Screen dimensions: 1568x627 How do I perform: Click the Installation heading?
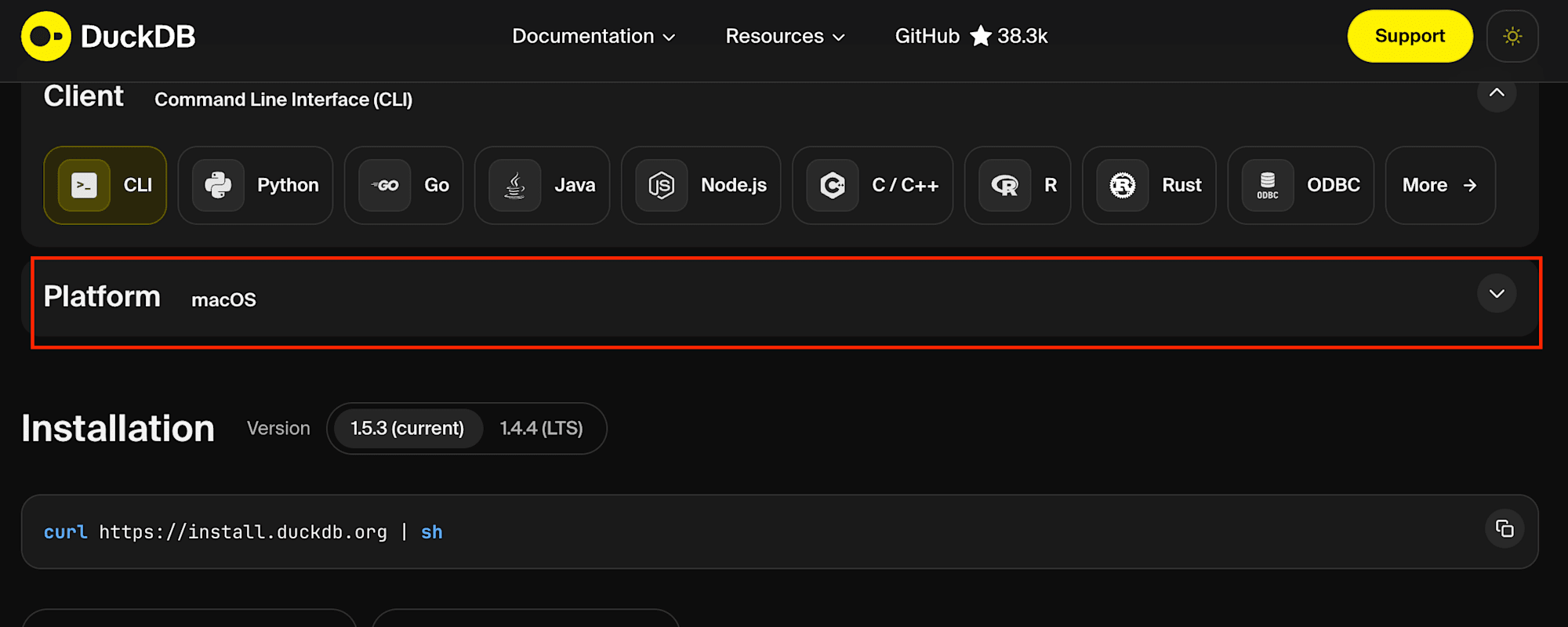(118, 429)
